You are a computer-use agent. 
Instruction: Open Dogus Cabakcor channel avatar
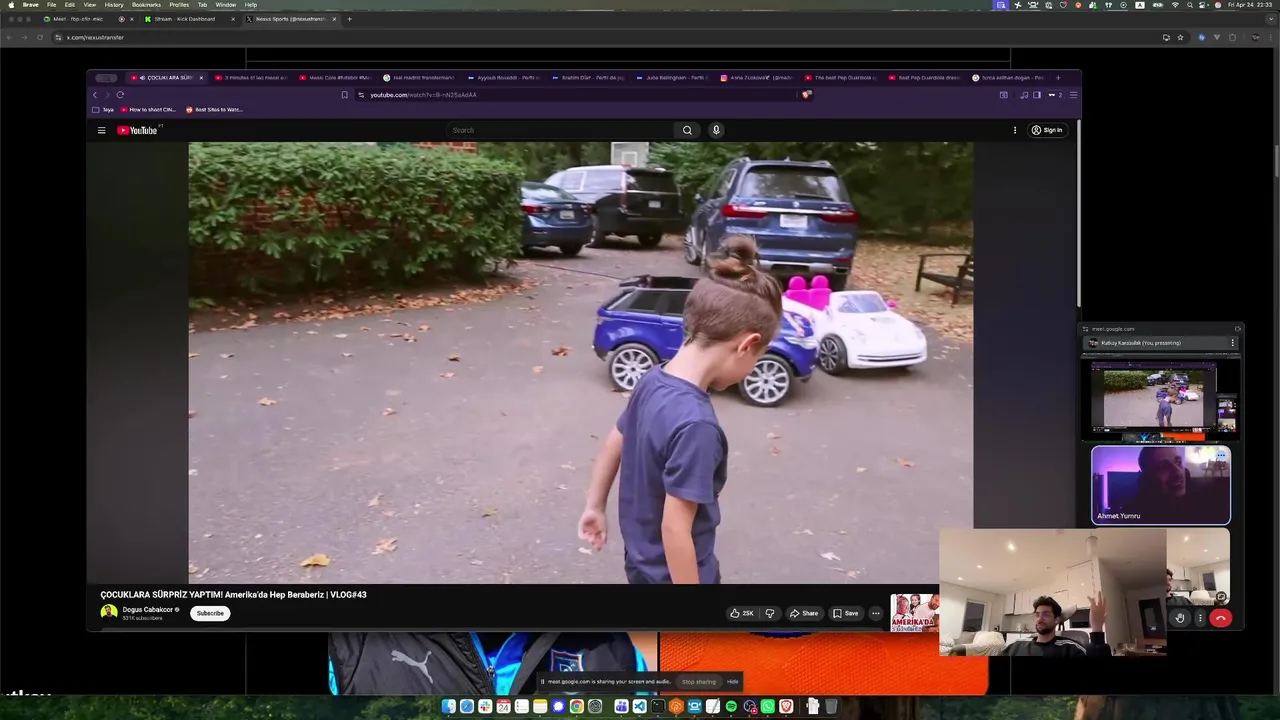tap(108, 612)
